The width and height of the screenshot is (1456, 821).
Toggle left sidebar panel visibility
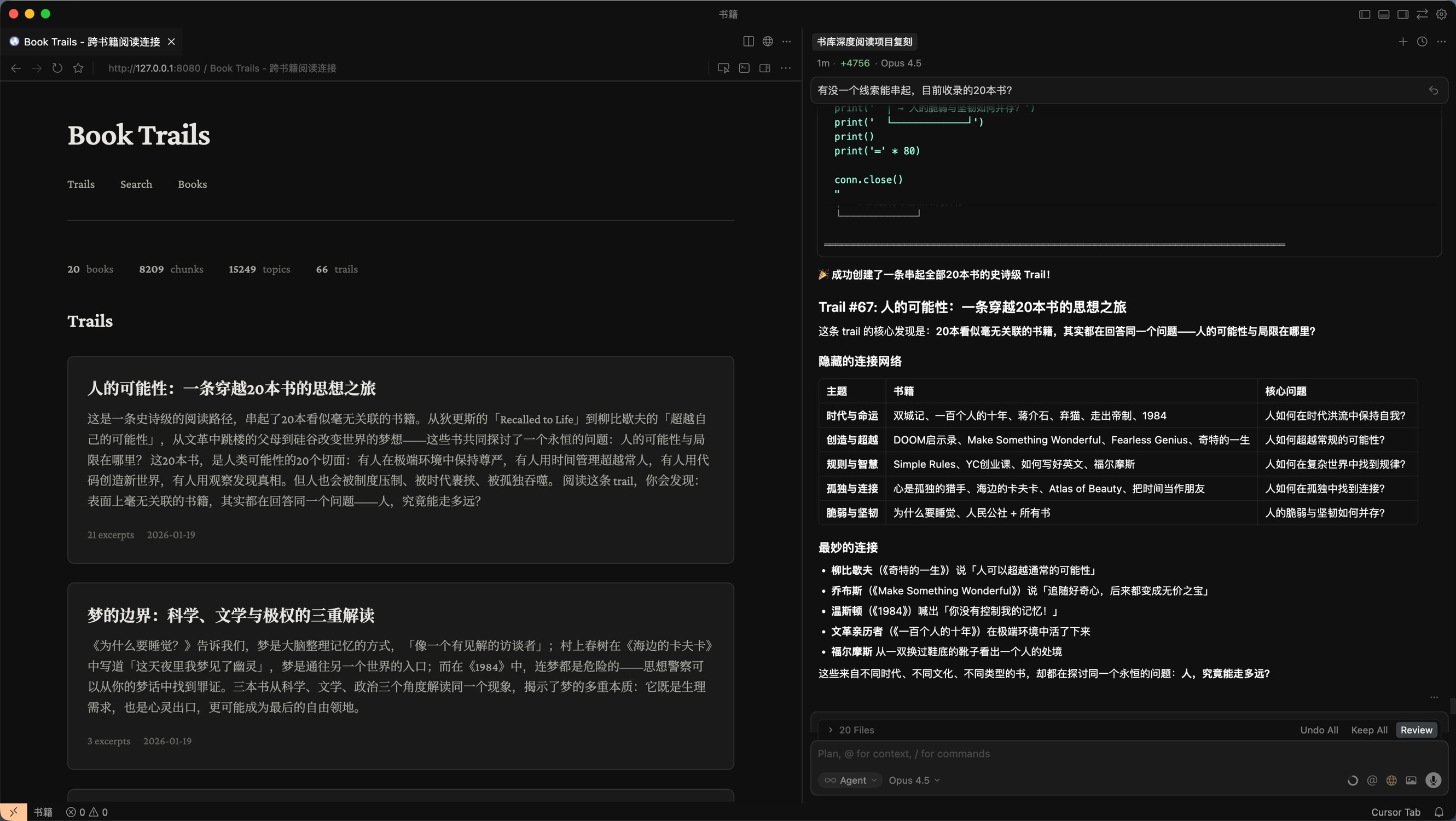coord(1364,14)
